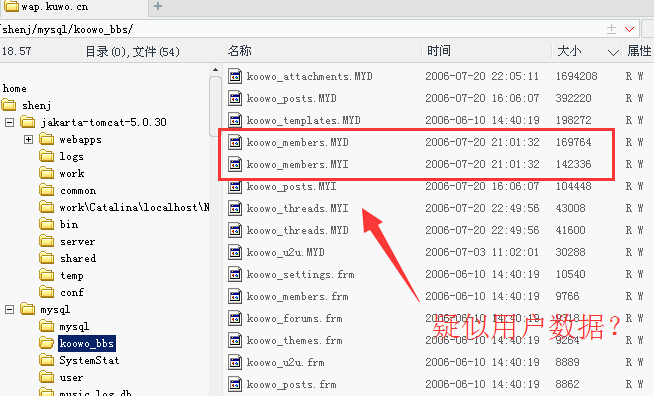The width and height of the screenshot is (654, 396).
Task: Click the koowo_posts.frm file name
Action: [291, 385]
